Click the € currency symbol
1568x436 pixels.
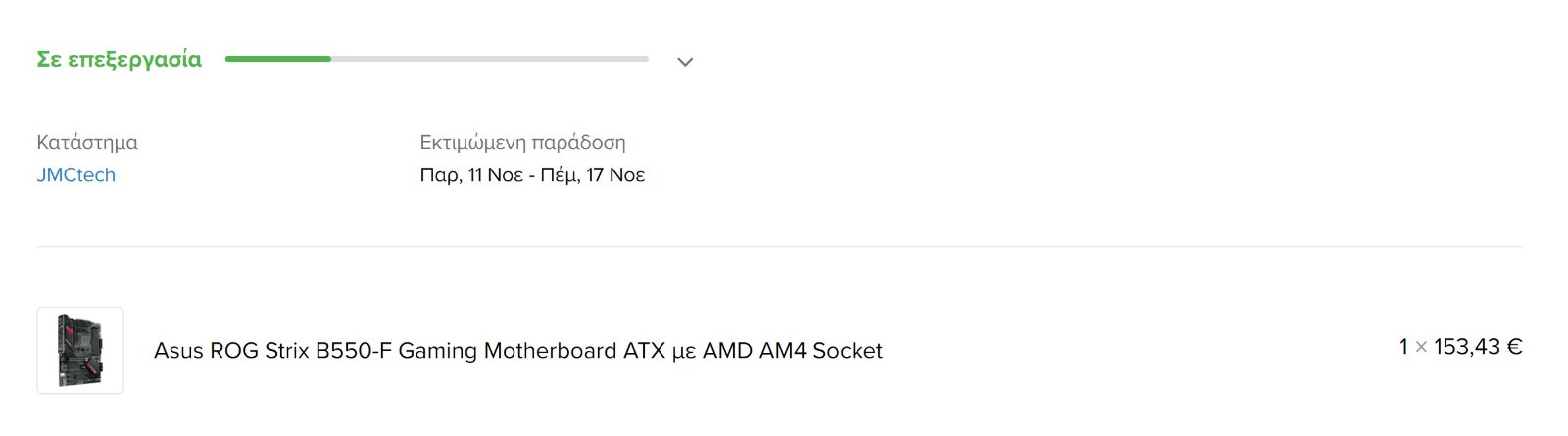pyautogui.click(x=1514, y=347)
